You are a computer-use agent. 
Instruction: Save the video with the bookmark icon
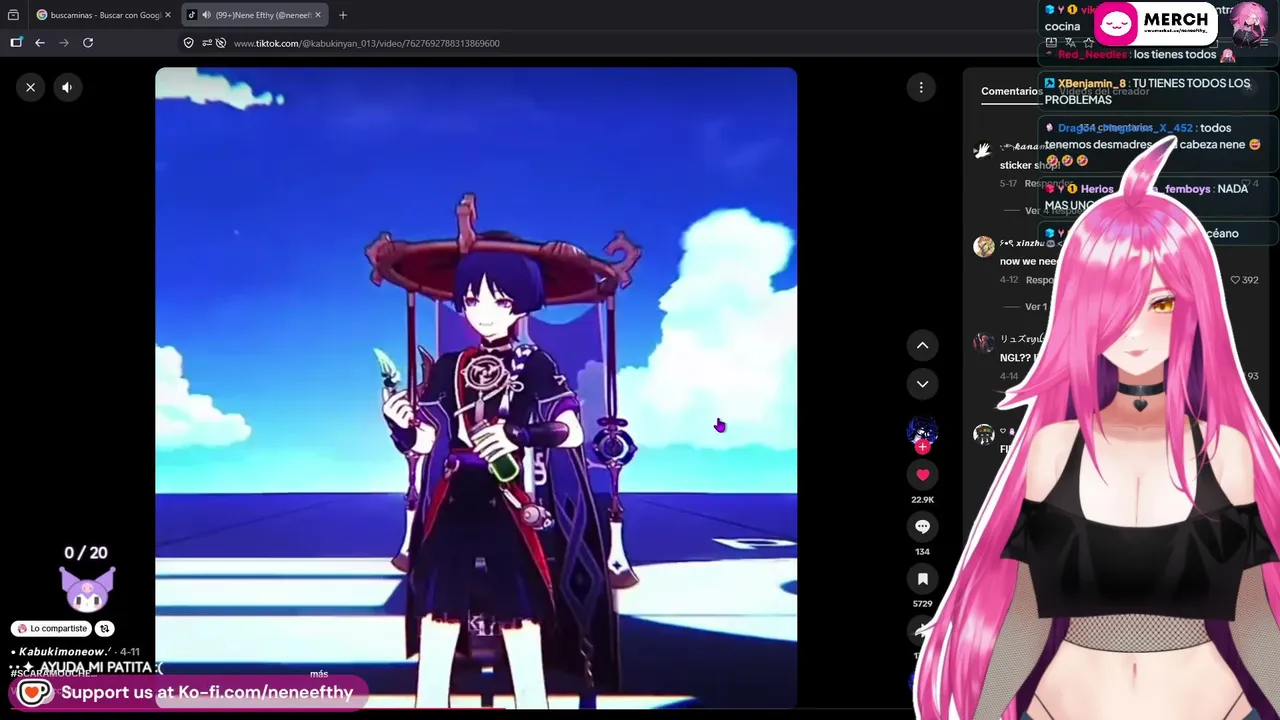click(x=922, y=579)
